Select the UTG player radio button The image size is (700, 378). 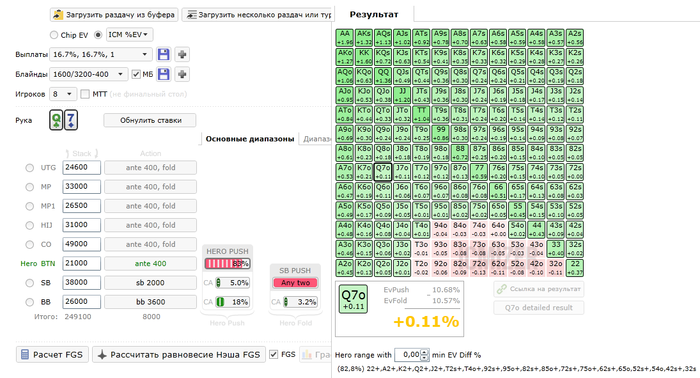(x=29, y=168)
